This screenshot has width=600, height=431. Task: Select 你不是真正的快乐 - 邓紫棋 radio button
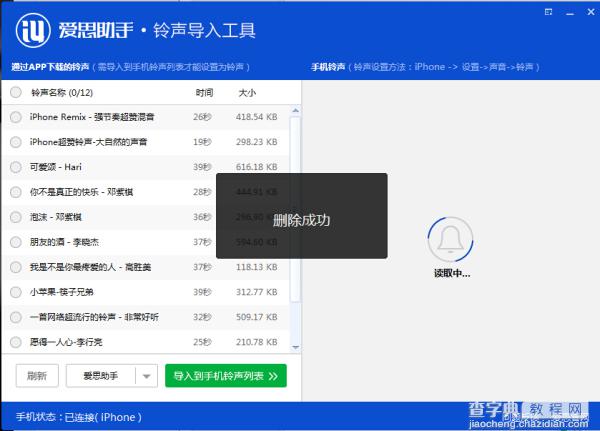point(16,192)
